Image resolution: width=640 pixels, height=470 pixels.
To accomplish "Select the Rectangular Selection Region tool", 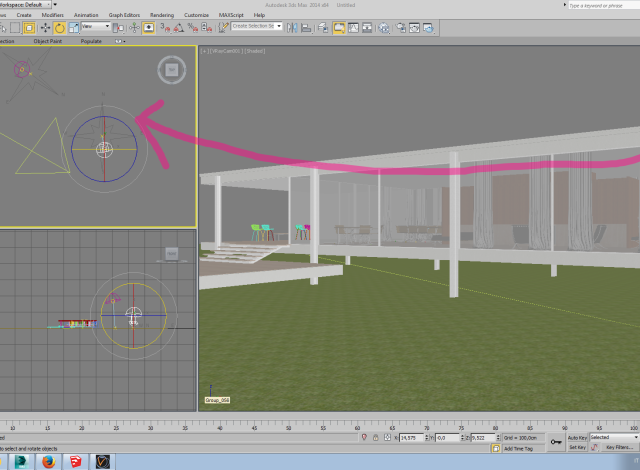I will [x=15, y=28].
